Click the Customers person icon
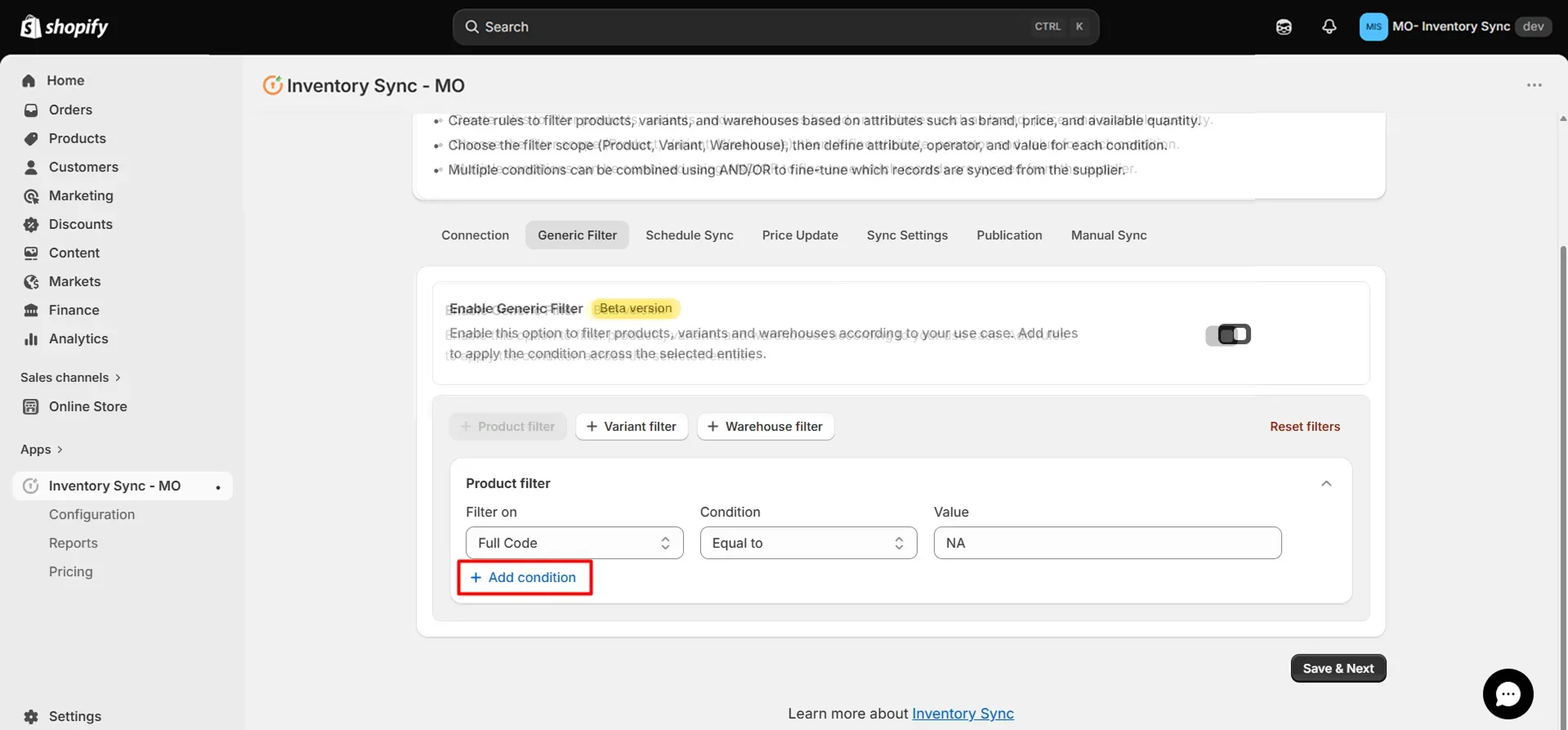Screen dimensions: 1568x730 pyautogui.click(x=31, y=167)
